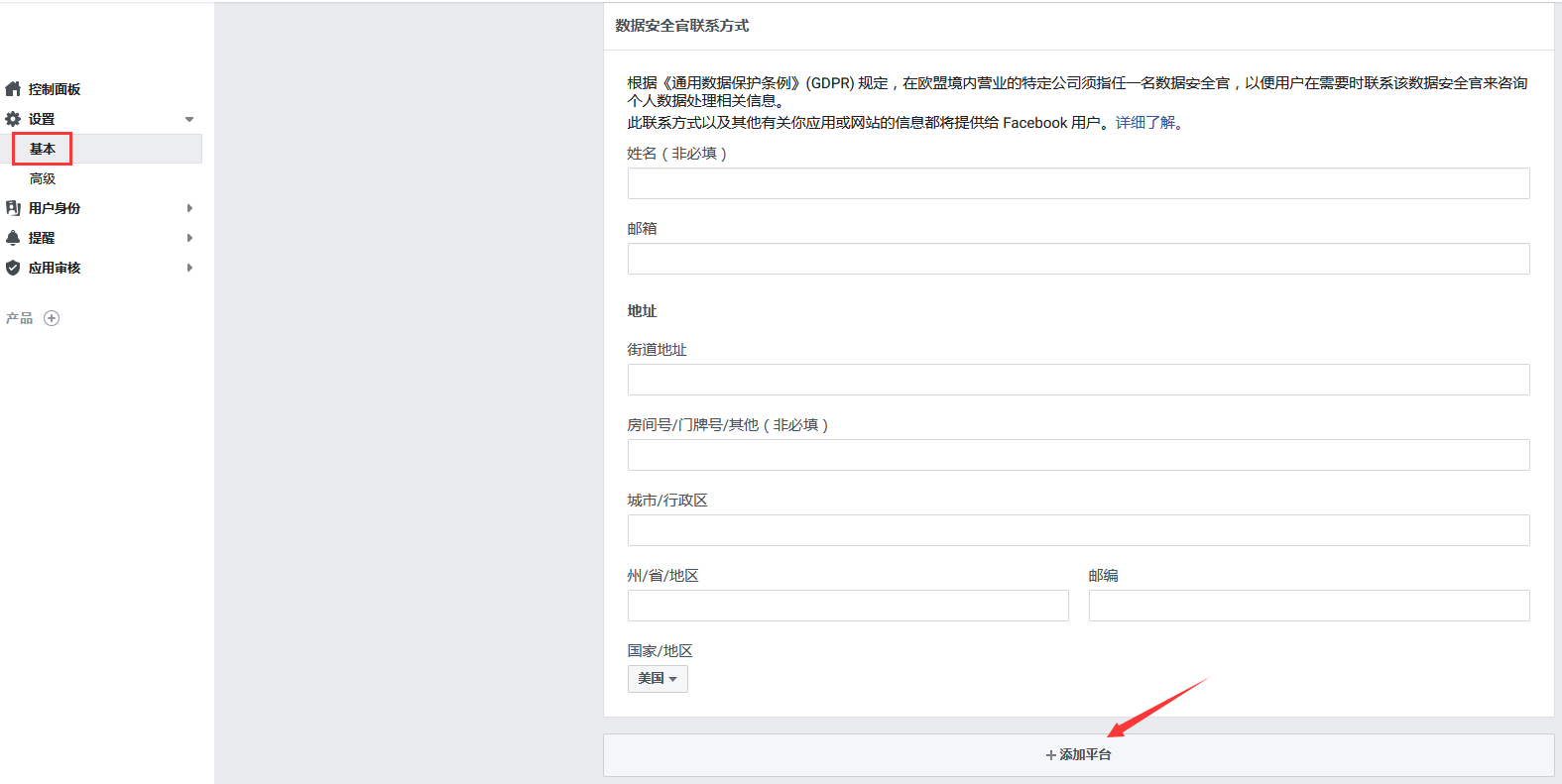Click the 设置 gear icon
The height and width of the screenshot is (784, 1562).
[x=13, y=119]
